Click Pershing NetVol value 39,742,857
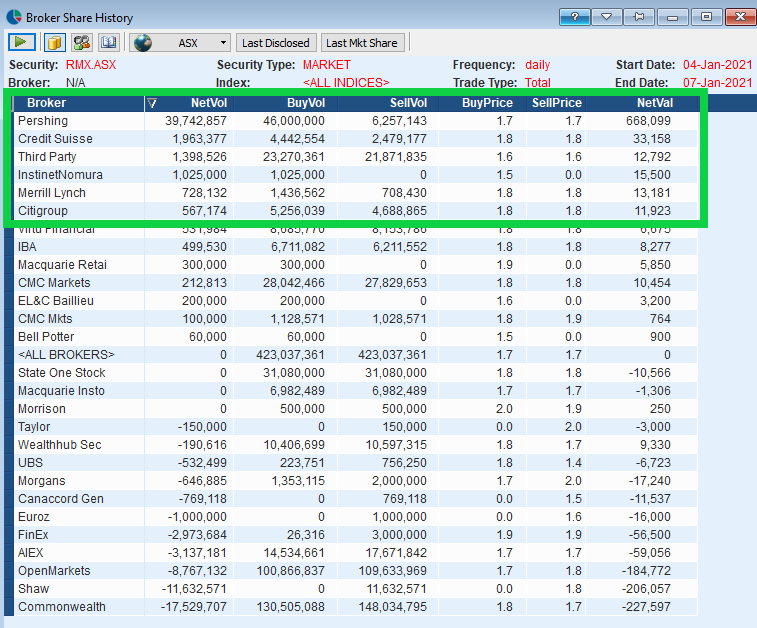Image resolution: width=757 pixels, height=628 pixels. [196, 121]
